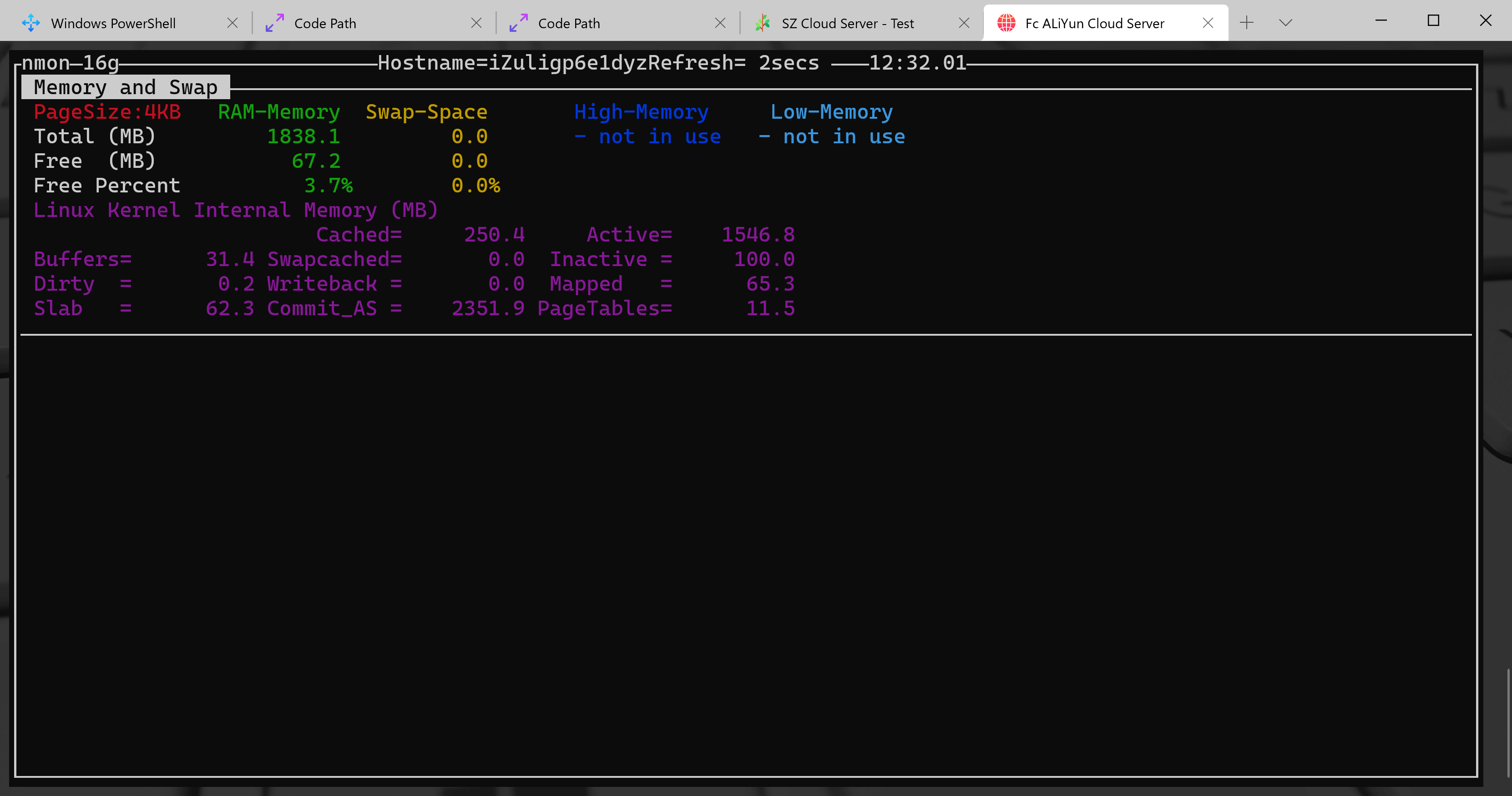This screenshot has height=796, width=1512.
Task: Close the Fc ALiYun Cloud Server tab
Action: coord(1207,23)
